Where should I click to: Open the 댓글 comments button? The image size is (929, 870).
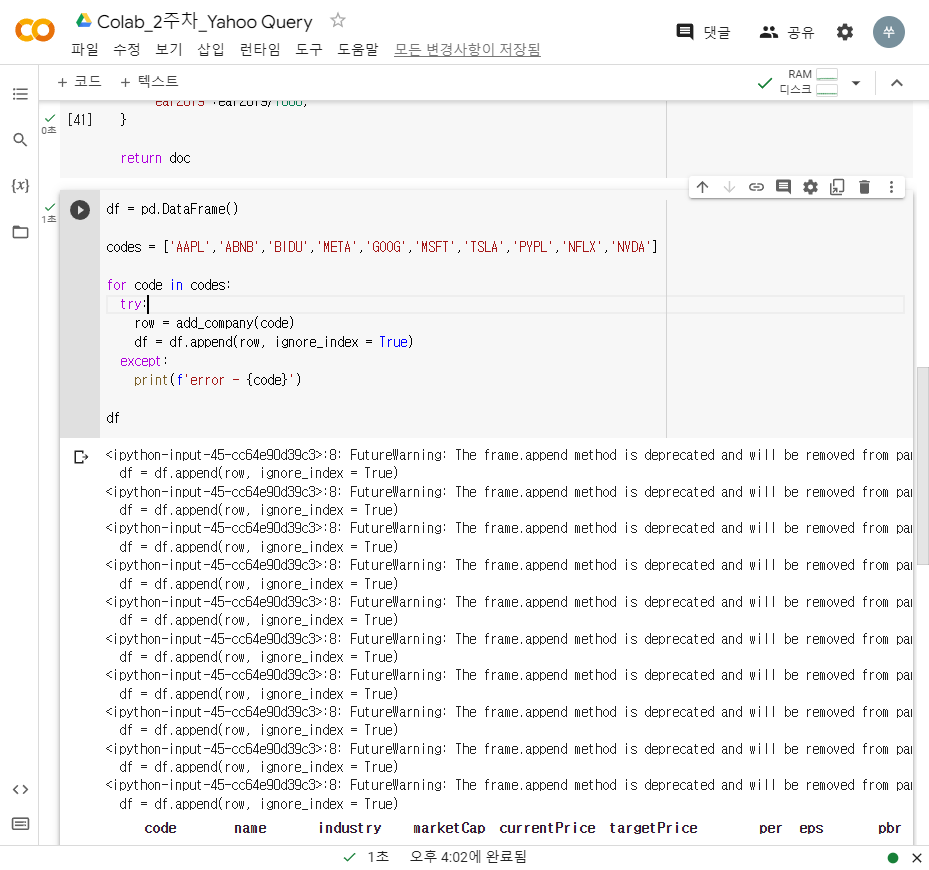tap(703, 32)
